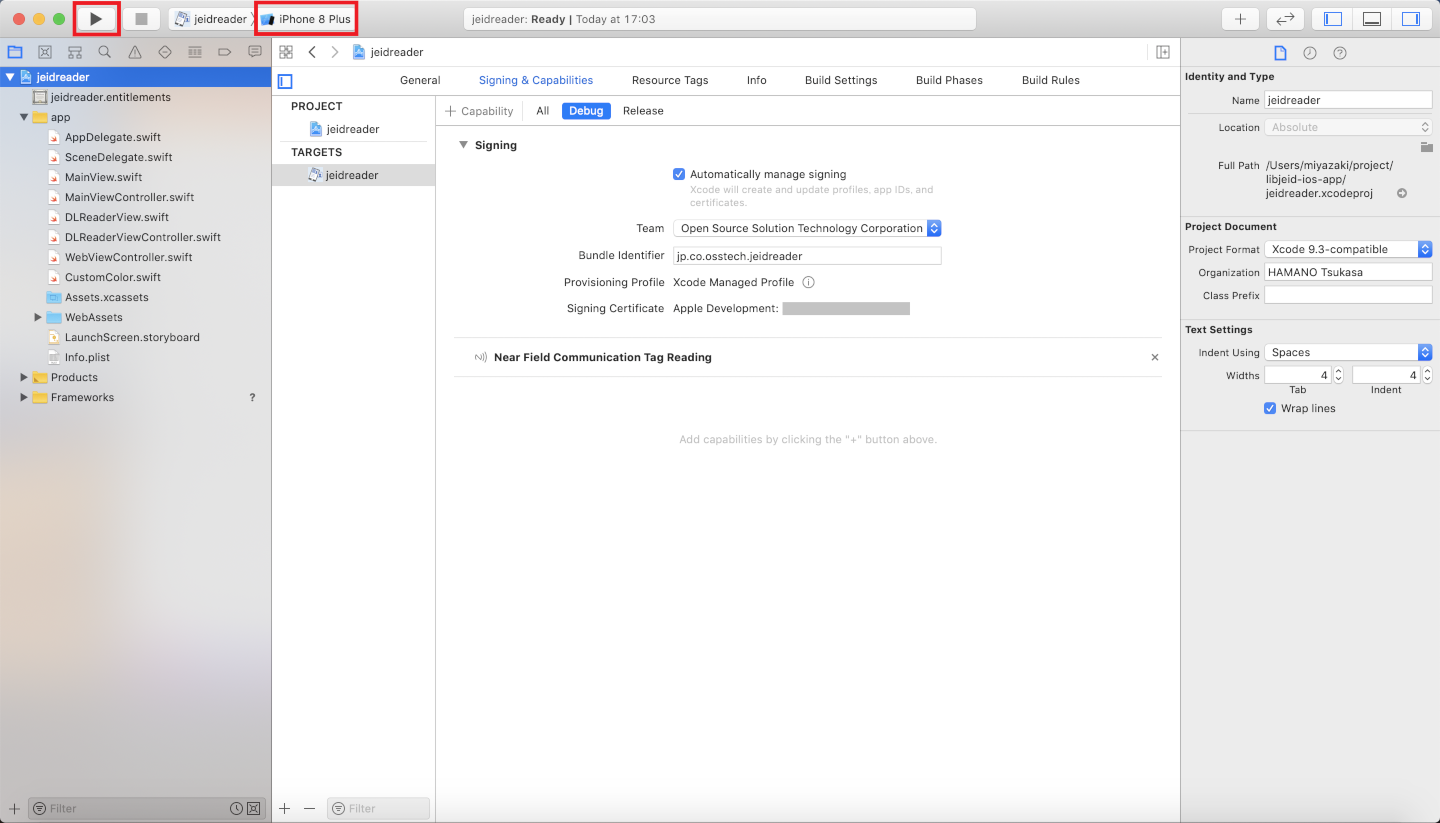Hide the project and targets list
The image size is (1440, 823).
pyautogui.click(x=285, y=81)
